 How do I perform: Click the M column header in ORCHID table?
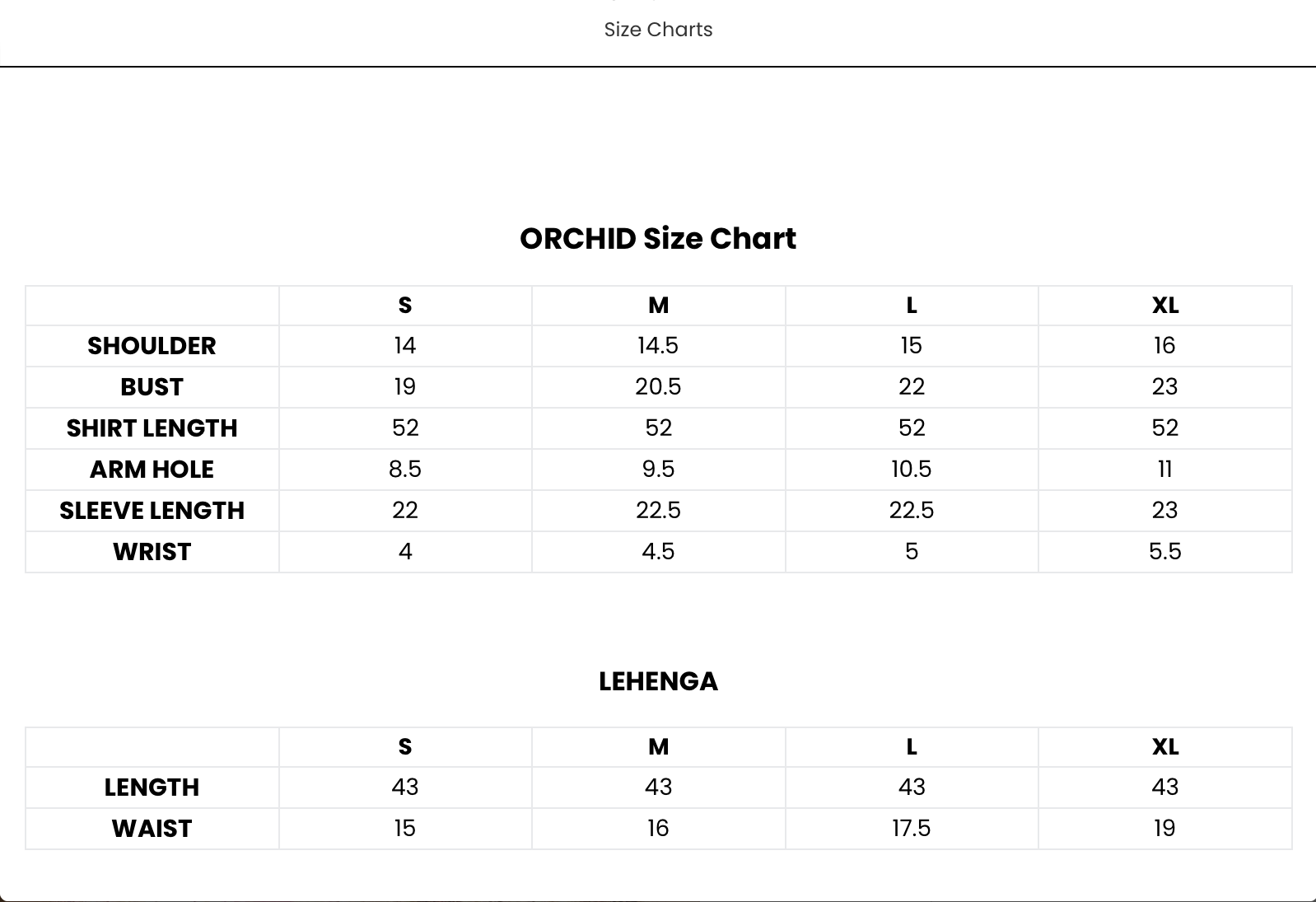[658, 306]
